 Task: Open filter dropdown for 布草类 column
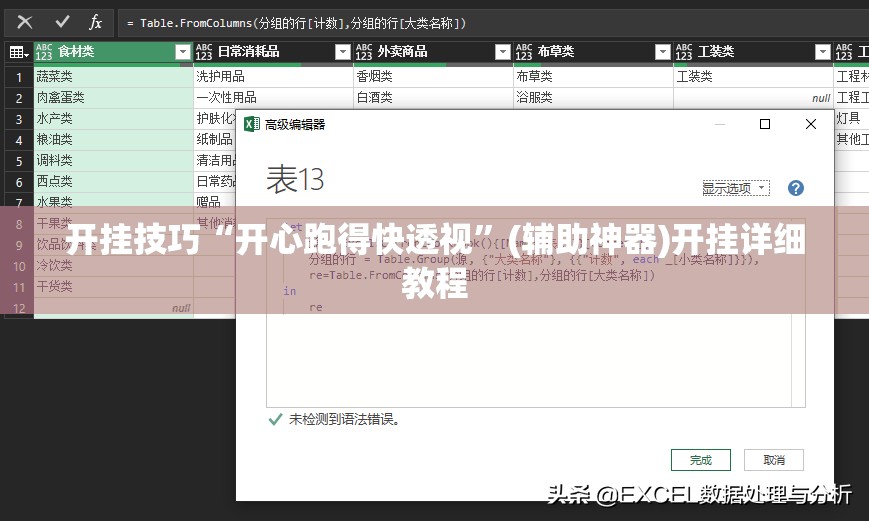pos(663,52)
